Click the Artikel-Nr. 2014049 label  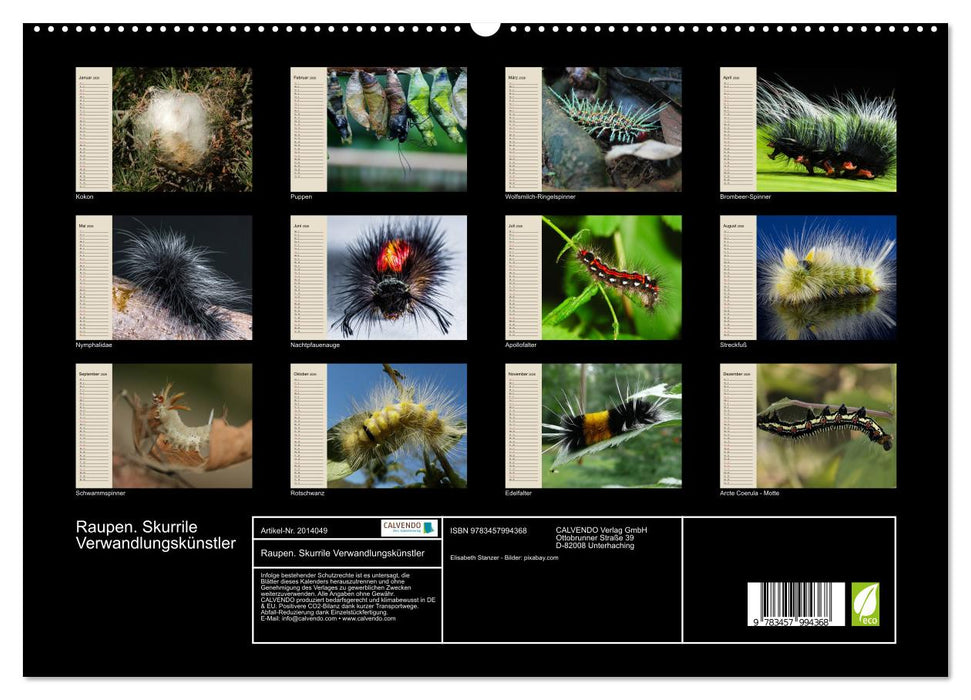tap(294, 529)
